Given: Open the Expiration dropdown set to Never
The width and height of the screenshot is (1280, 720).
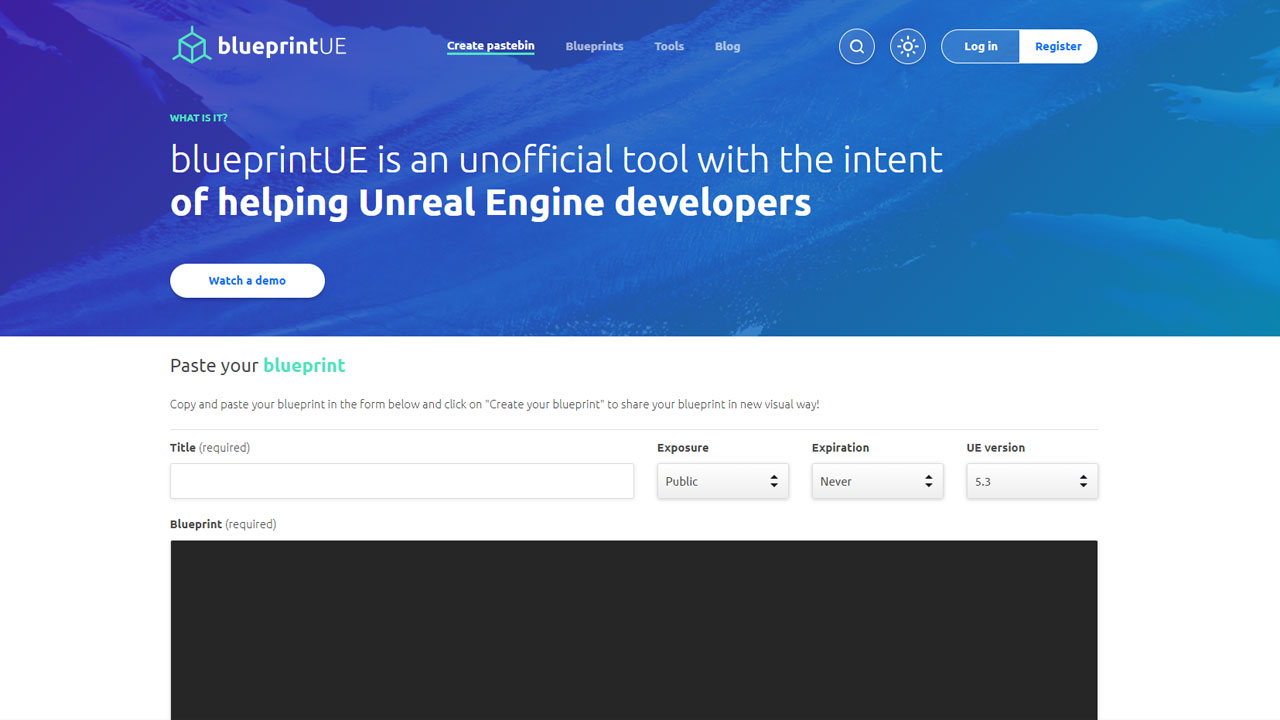Looking at the screenshot, I should (x=877, y=481).
